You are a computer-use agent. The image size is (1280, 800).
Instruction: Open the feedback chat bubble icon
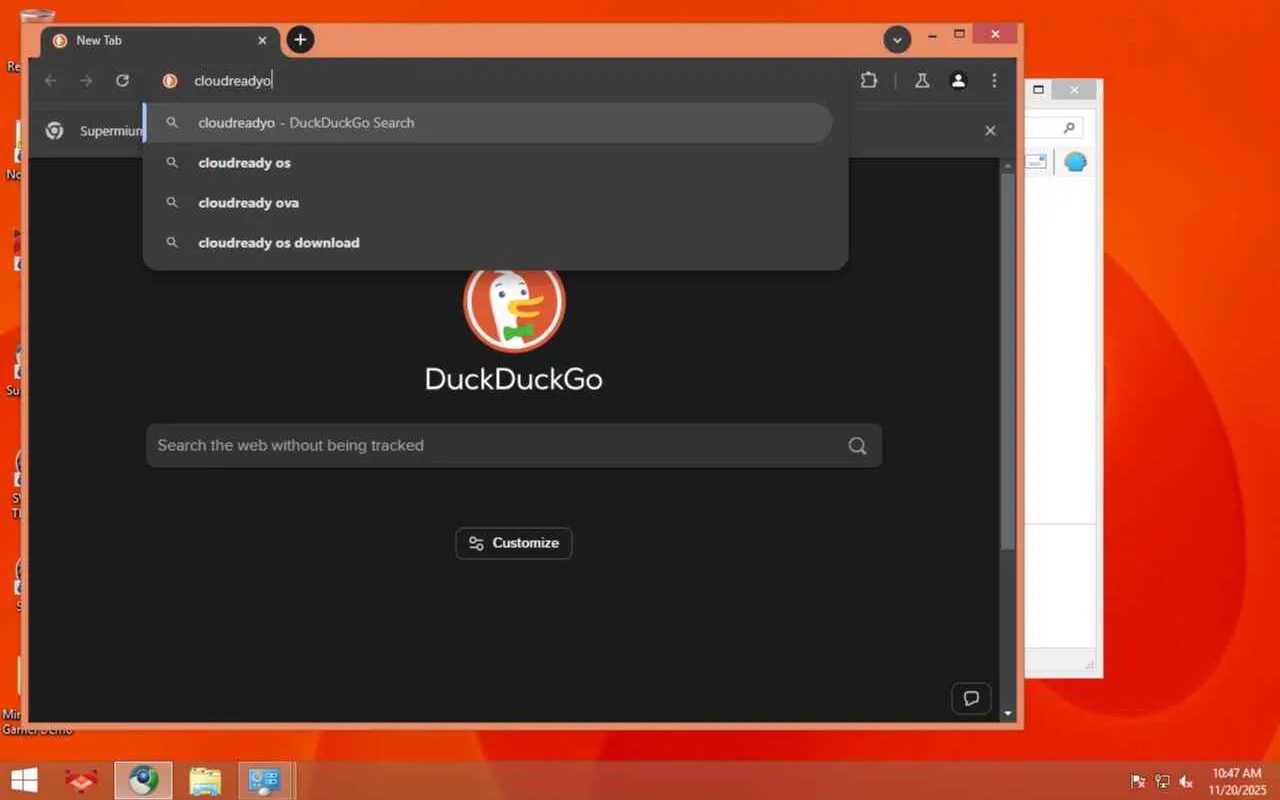(x=971, y=698)
